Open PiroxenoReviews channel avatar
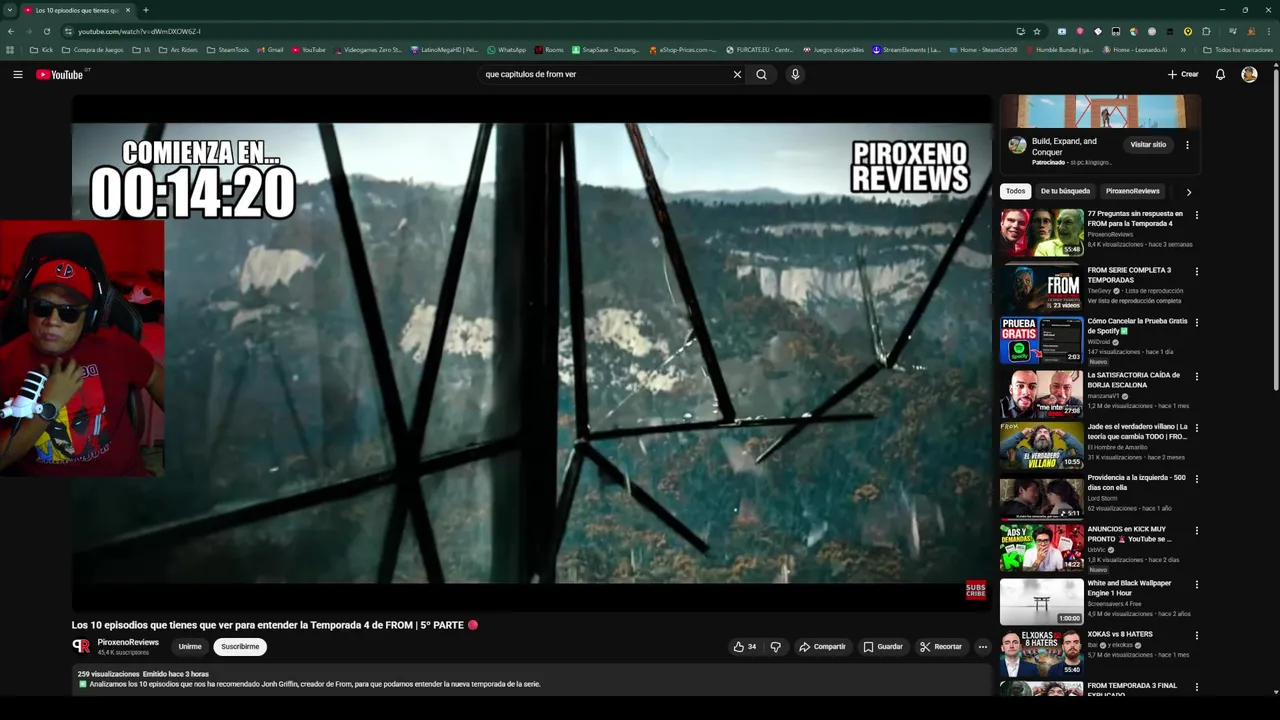Image resolution: width=1280 pixels, height=720 pixels. 81,646
